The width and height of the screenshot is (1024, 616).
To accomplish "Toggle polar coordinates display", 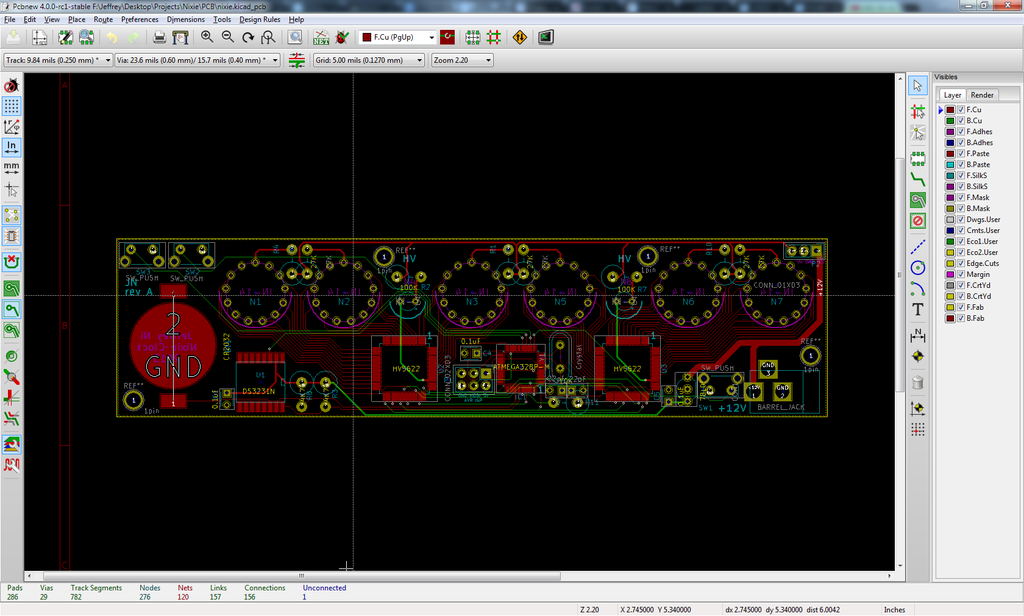I will point(12,126).
